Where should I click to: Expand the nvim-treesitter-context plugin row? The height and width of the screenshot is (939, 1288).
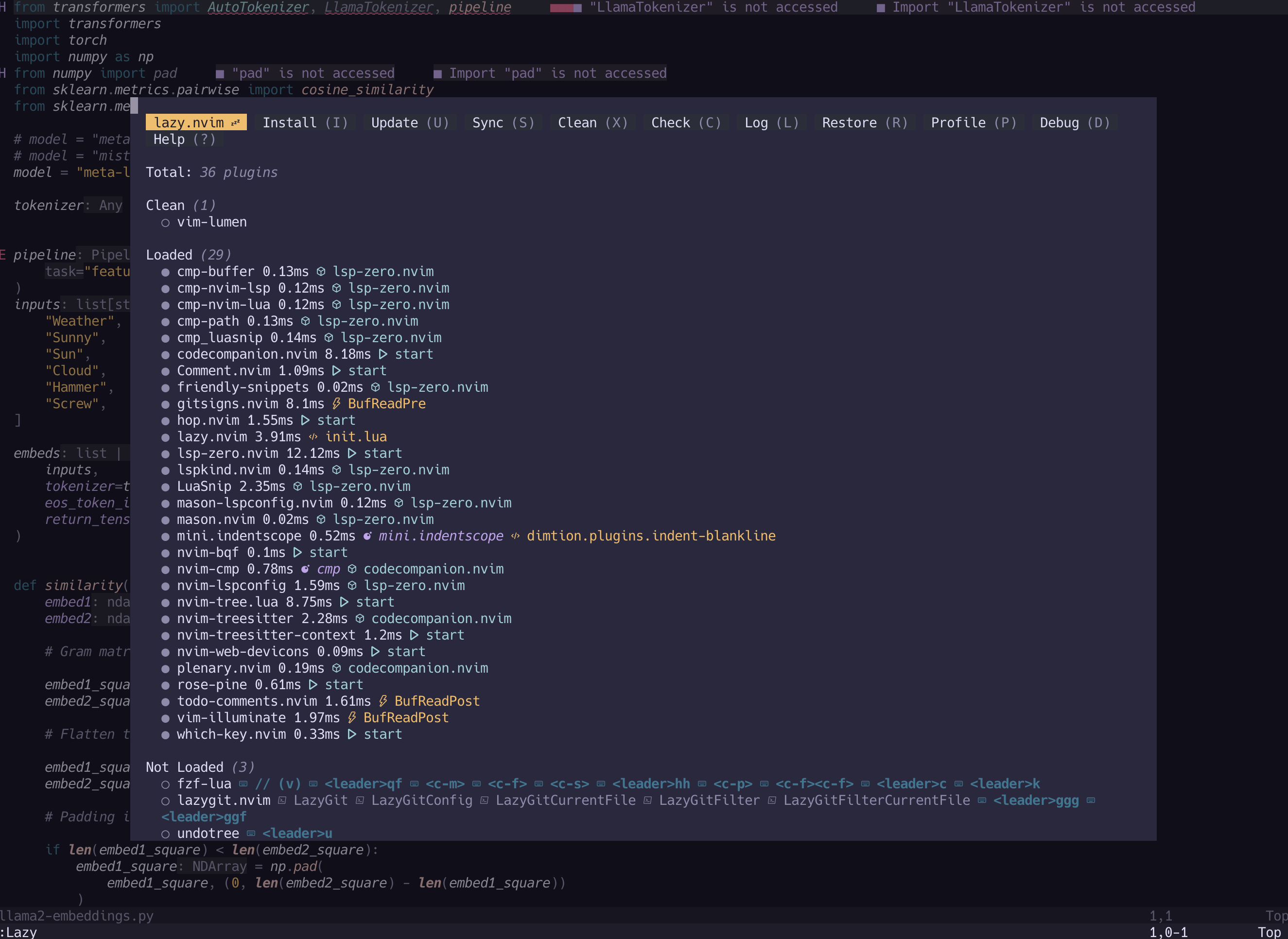pos(313,635)
